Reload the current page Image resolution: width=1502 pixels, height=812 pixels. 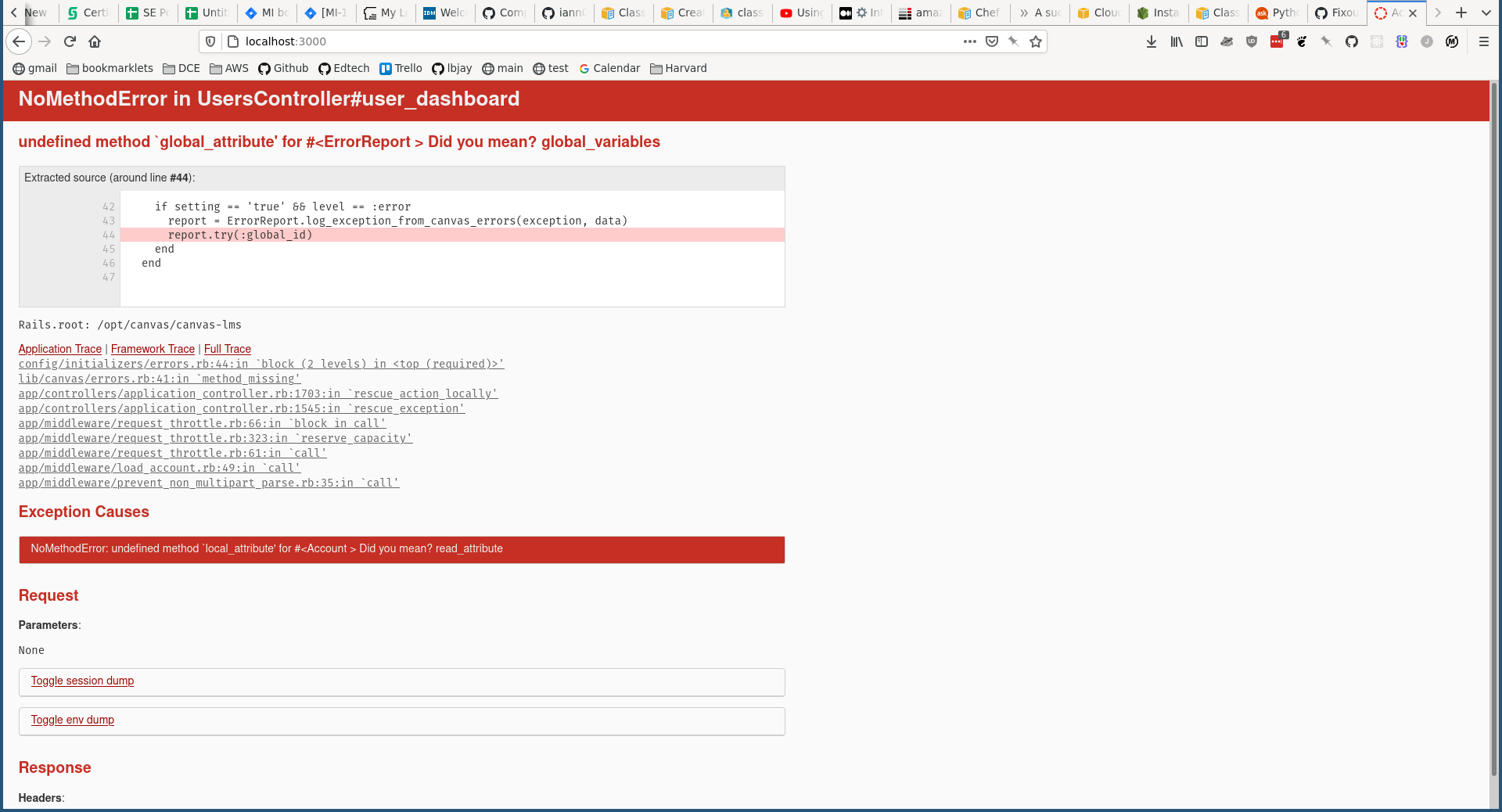click(x=70, y=41)
